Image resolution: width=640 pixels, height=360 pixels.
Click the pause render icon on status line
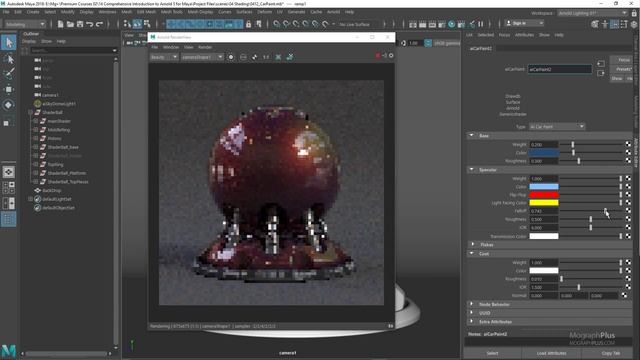click(481, 24)
